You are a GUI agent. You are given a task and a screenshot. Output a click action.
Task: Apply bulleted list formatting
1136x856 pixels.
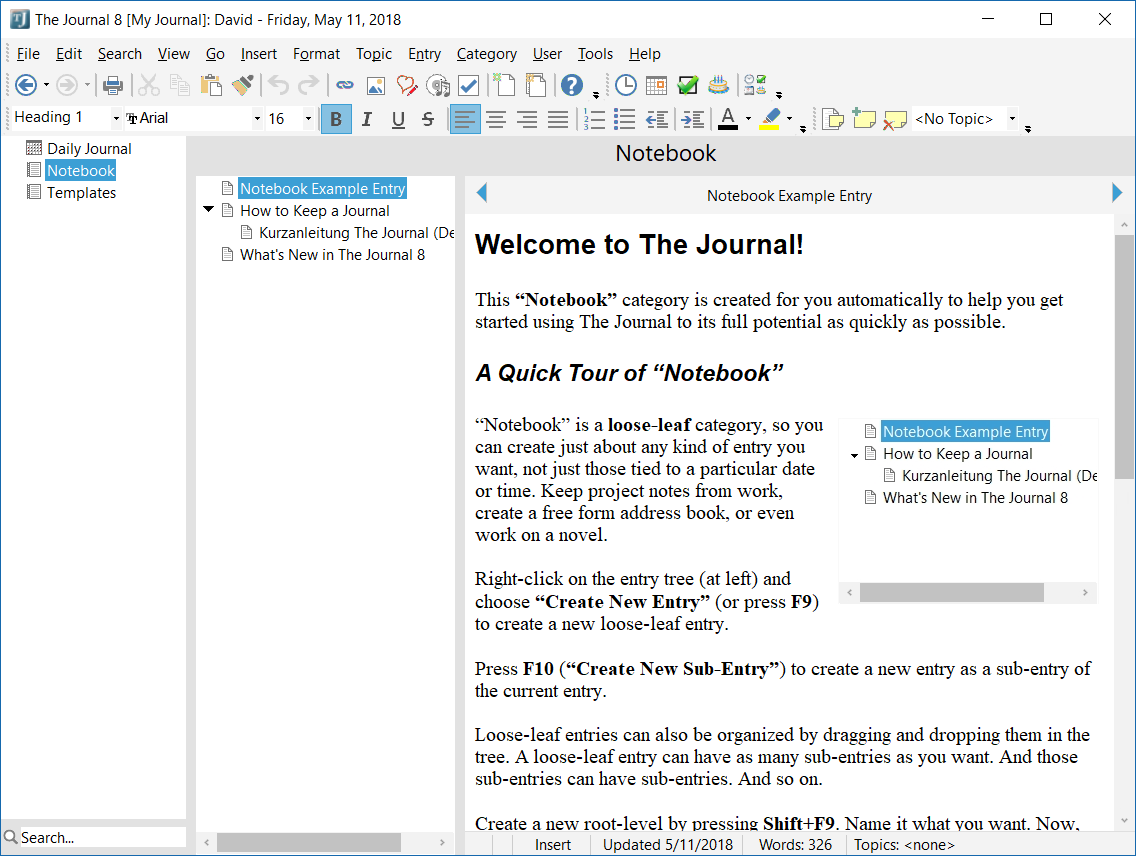pyautogui.click(x=625, y=119)
